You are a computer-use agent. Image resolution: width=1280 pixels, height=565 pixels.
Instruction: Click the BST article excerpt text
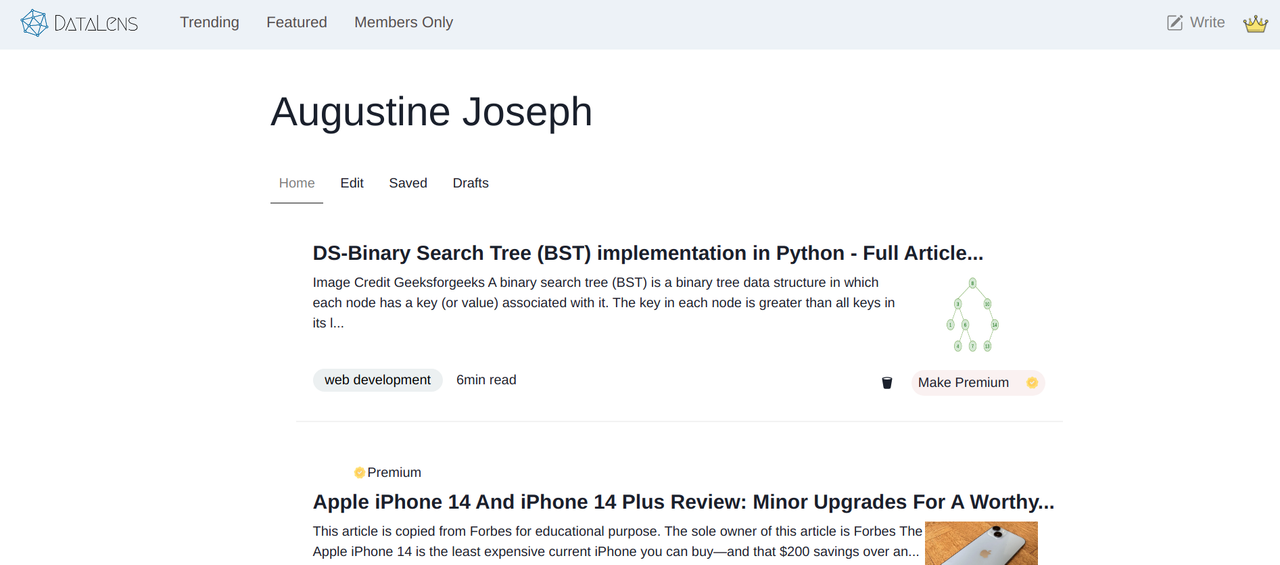point(604,303)
